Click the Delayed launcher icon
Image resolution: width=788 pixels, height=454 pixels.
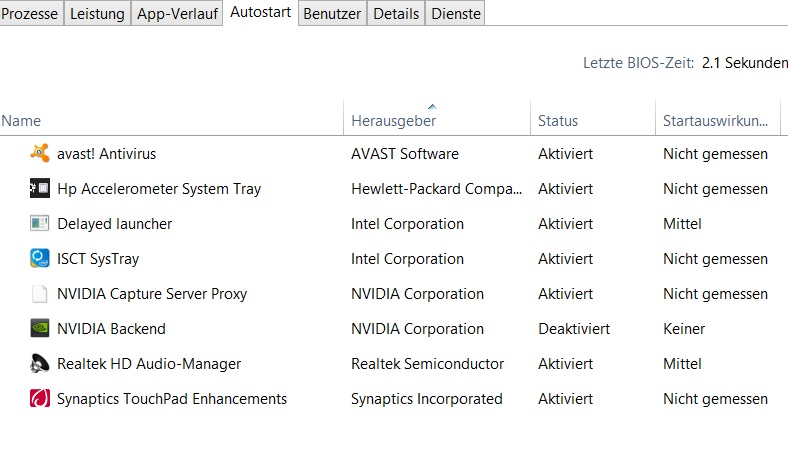[39, 224]
